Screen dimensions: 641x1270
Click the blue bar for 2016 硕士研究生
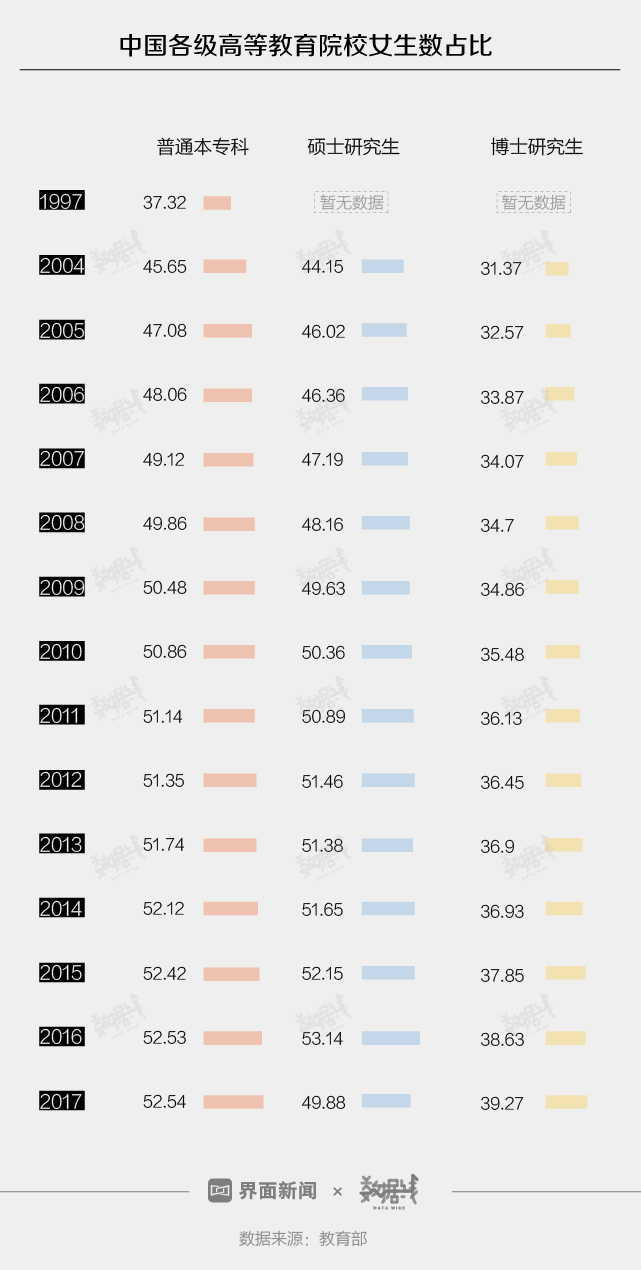[x=390, y=1038]
